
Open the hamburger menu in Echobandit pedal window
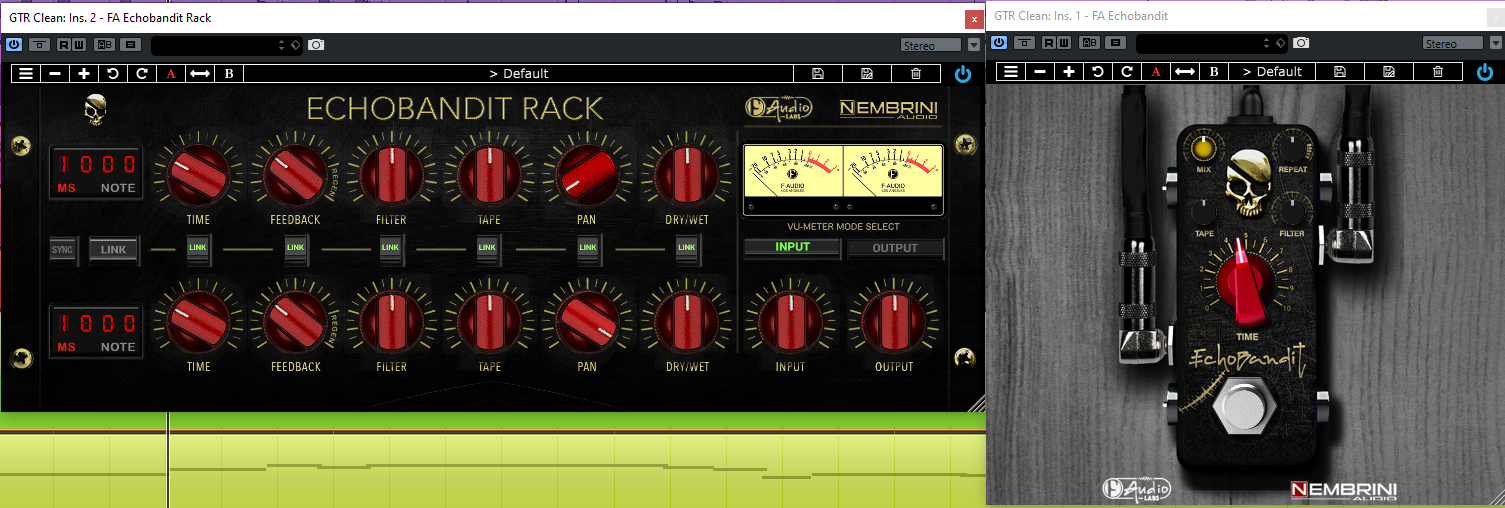(1011, 71)
